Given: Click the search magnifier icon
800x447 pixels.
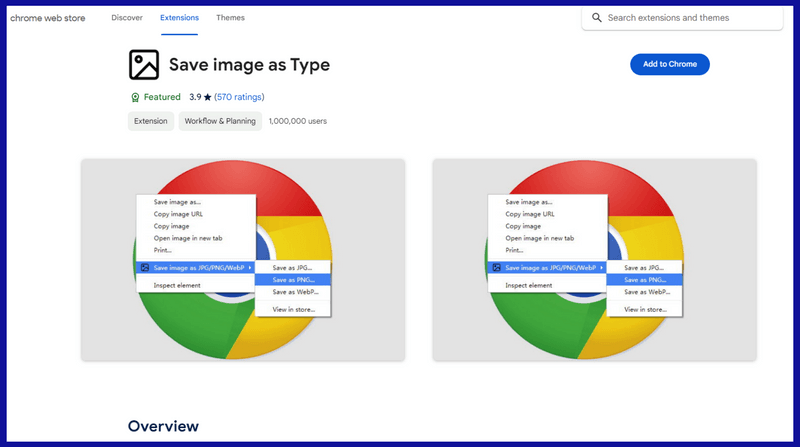Looking at the screenshot, I should [597, 18].
